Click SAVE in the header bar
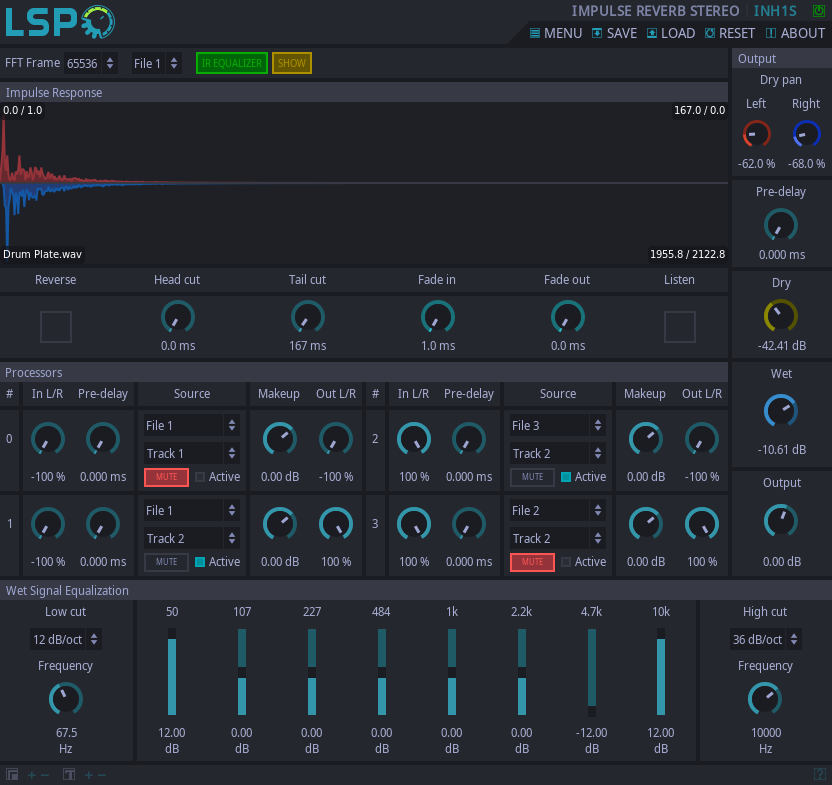 point(614,33)
